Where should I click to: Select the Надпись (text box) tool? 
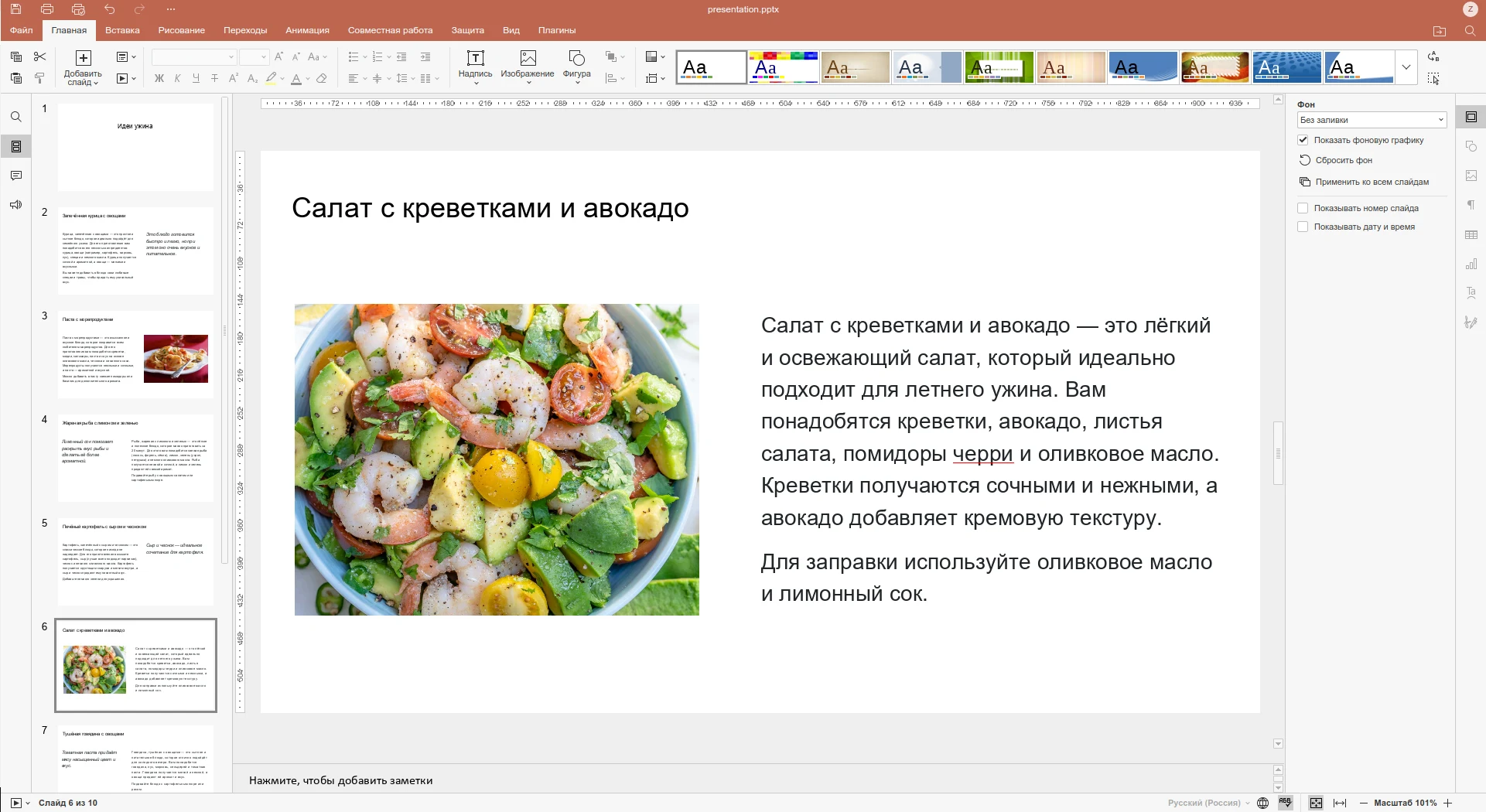point(476,67)
